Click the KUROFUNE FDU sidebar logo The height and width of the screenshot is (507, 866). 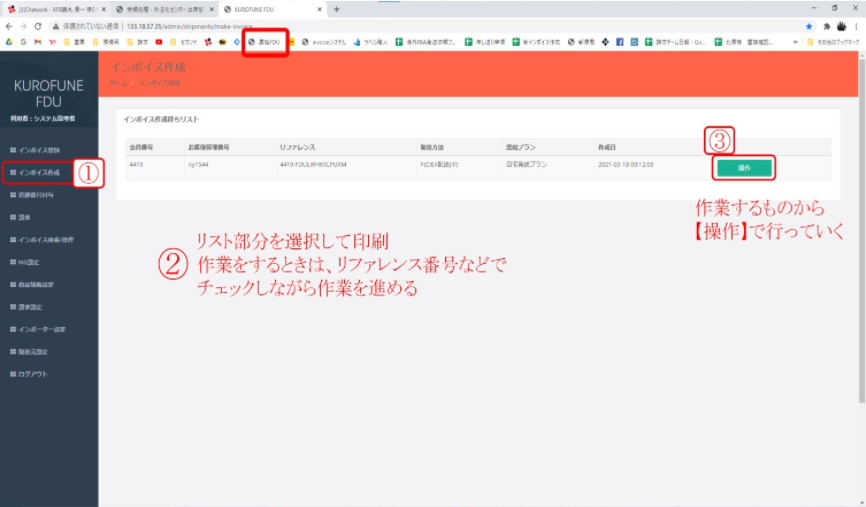pos(49,93)
